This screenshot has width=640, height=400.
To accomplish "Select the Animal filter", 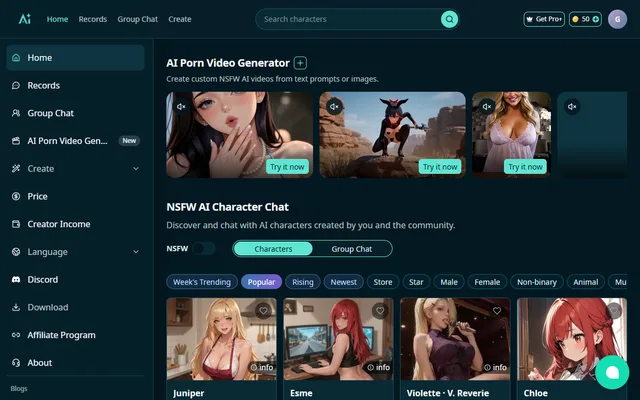I will click(586, 282).
